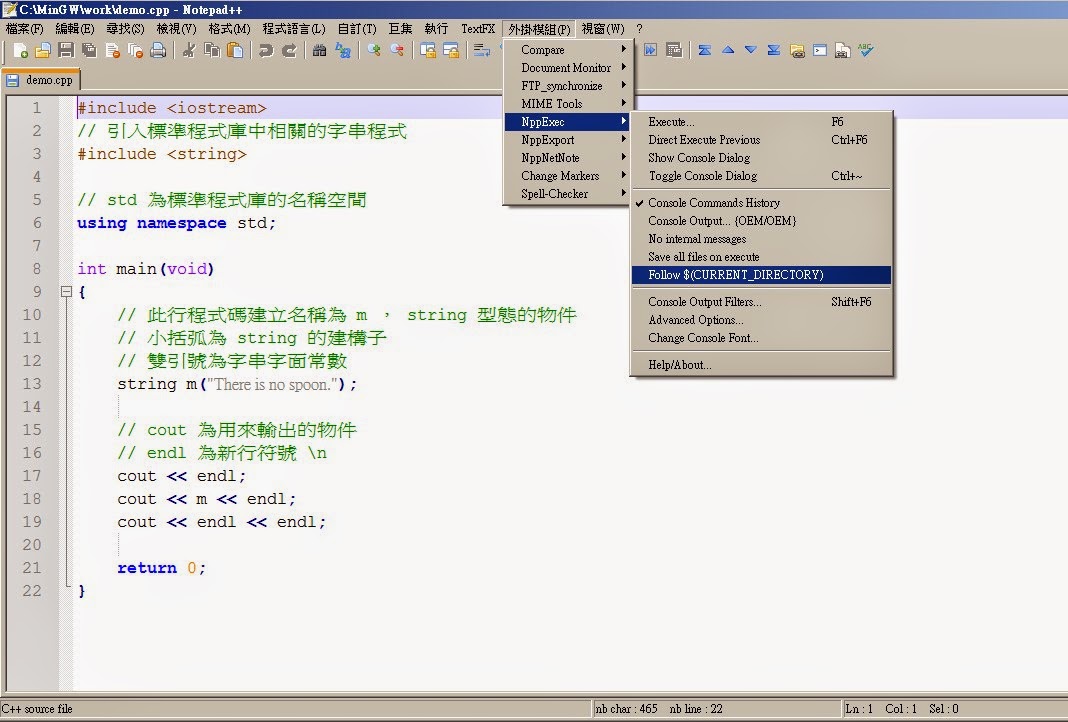Image resolution: width=1068 pixels, height=722 pixels.
Task: Click the New file toolbar icon
Action: click(x=20, y=50)
